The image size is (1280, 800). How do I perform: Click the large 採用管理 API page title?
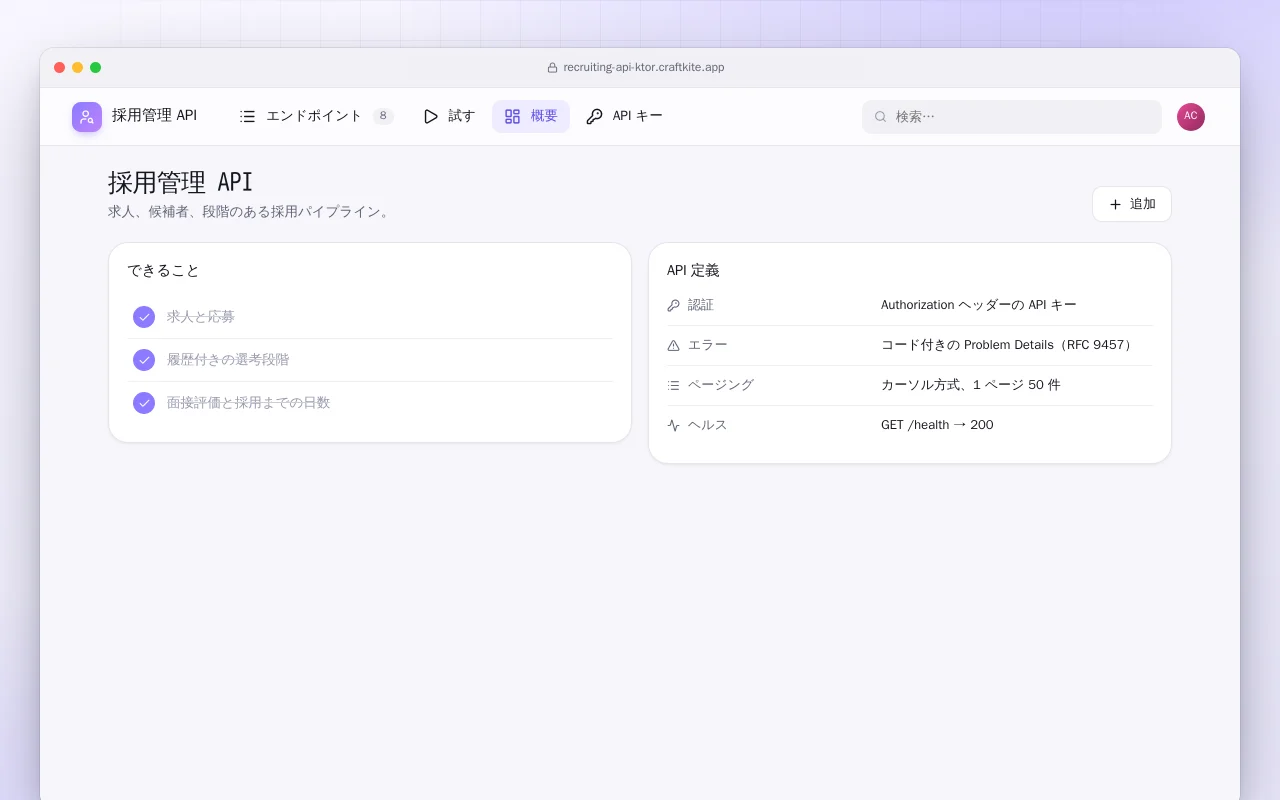181,182
